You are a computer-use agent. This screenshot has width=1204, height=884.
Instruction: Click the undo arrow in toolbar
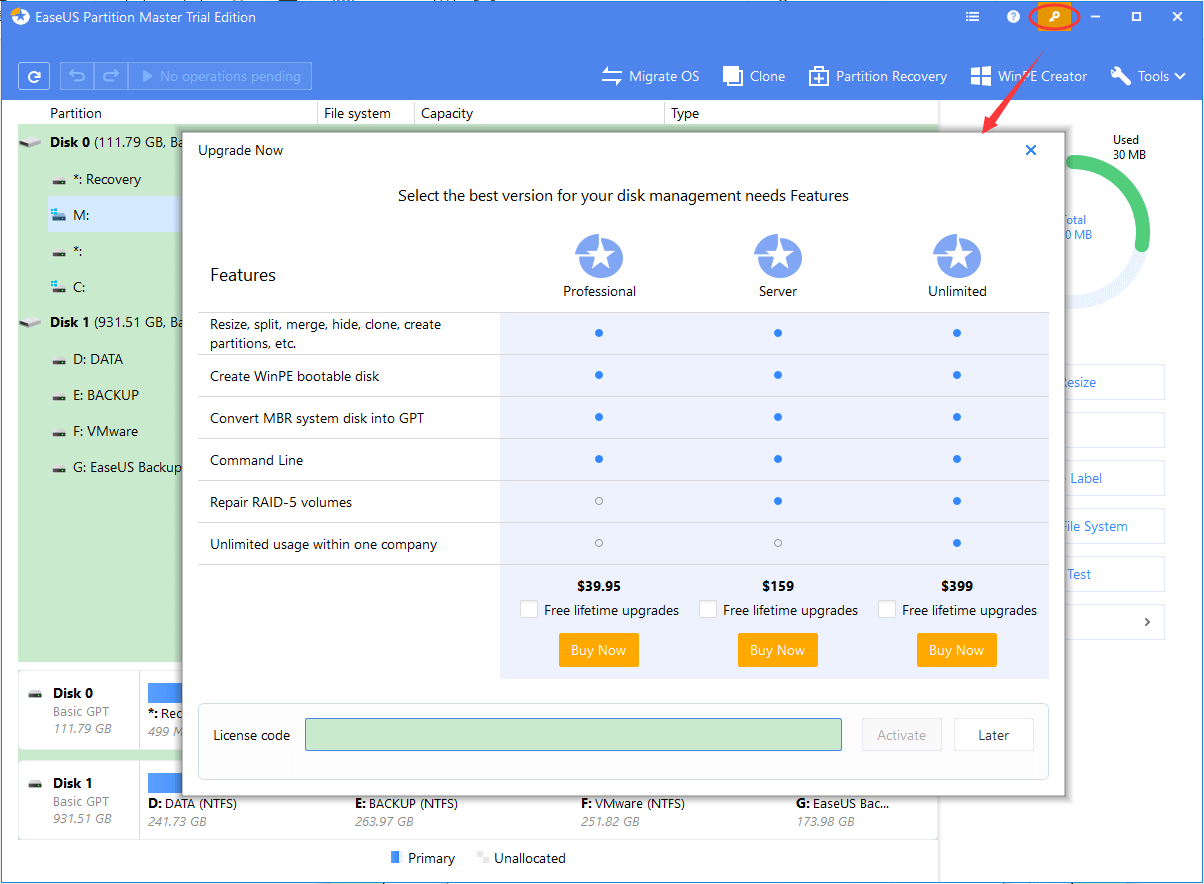pyautogui.click(x=77, y=76)
